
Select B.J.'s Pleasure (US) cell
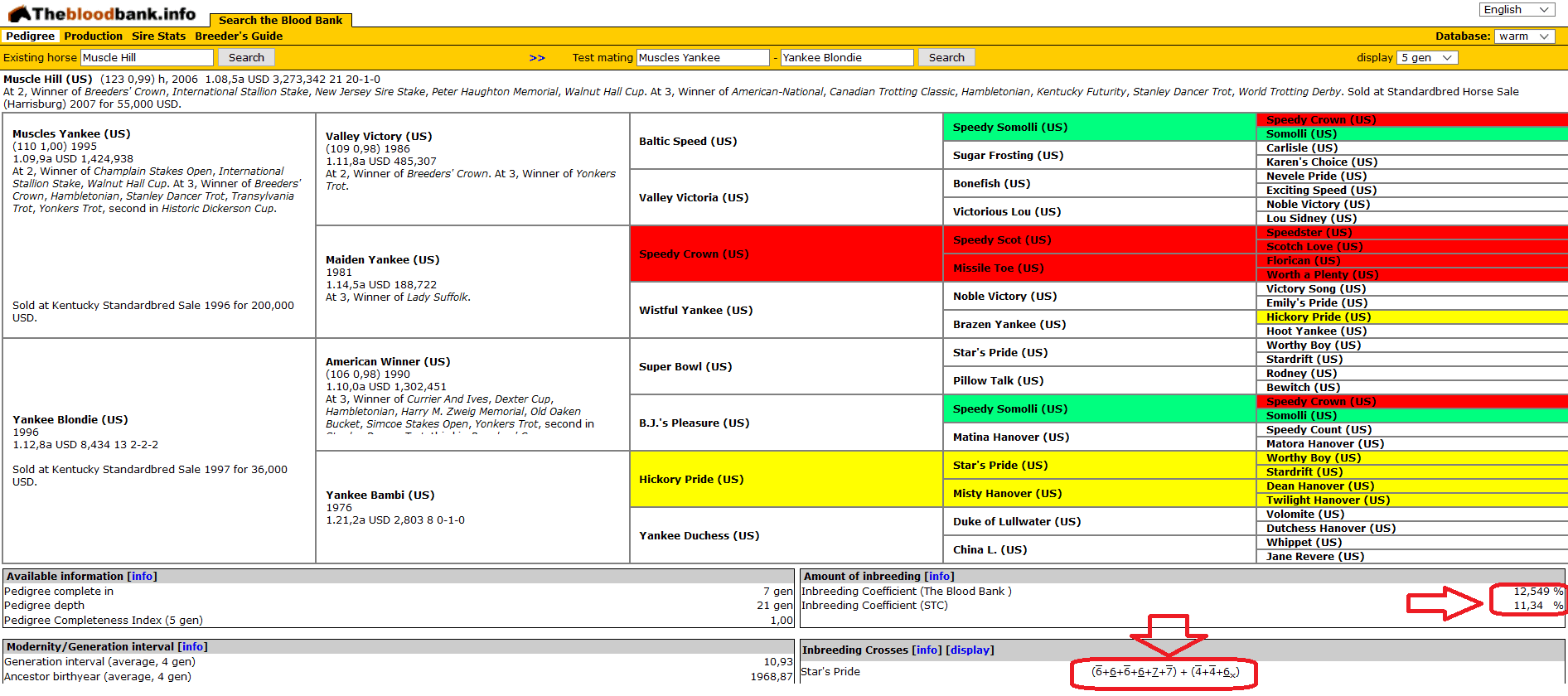[x=786, y=423]
